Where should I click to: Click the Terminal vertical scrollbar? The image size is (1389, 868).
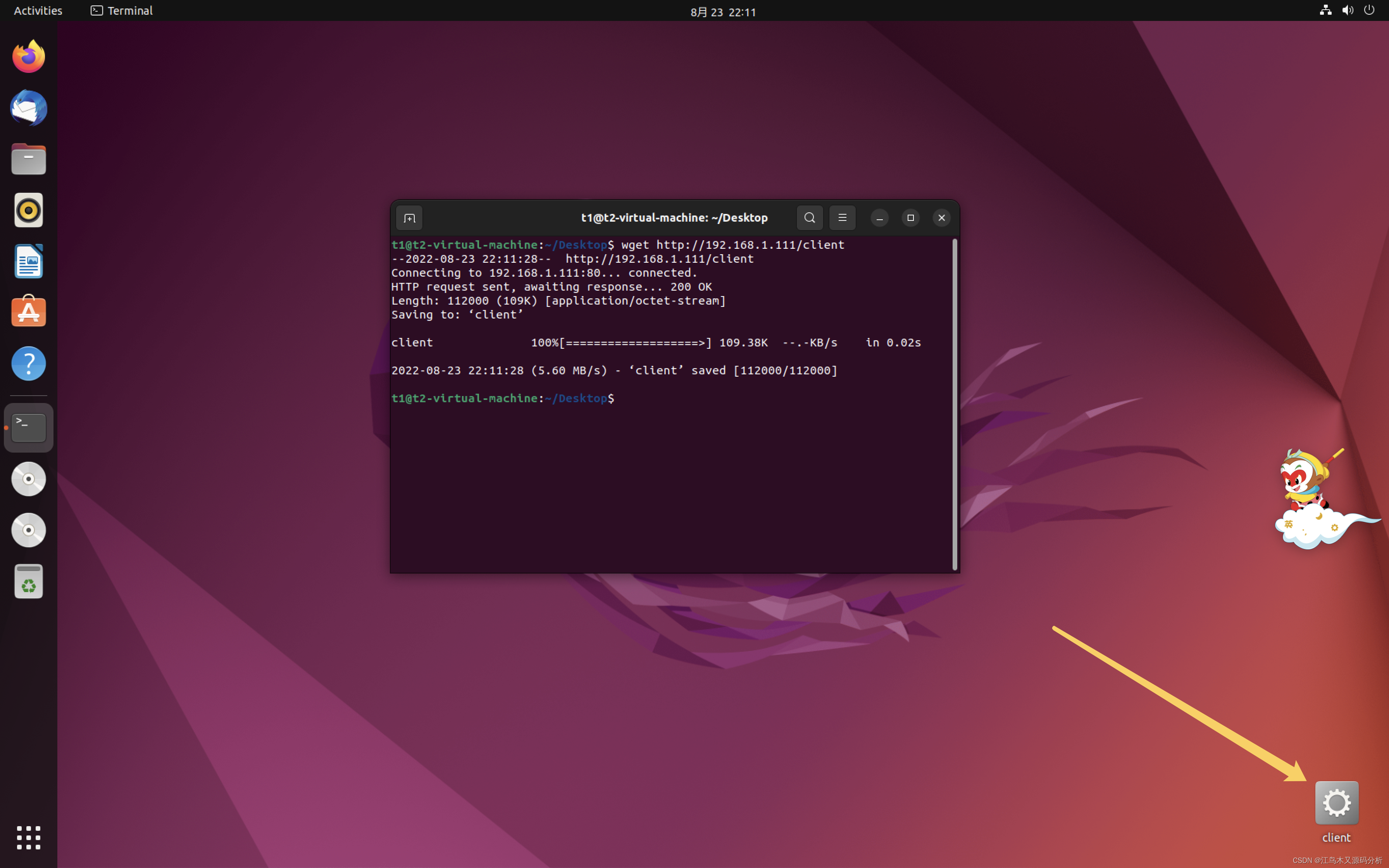(955, 404)
